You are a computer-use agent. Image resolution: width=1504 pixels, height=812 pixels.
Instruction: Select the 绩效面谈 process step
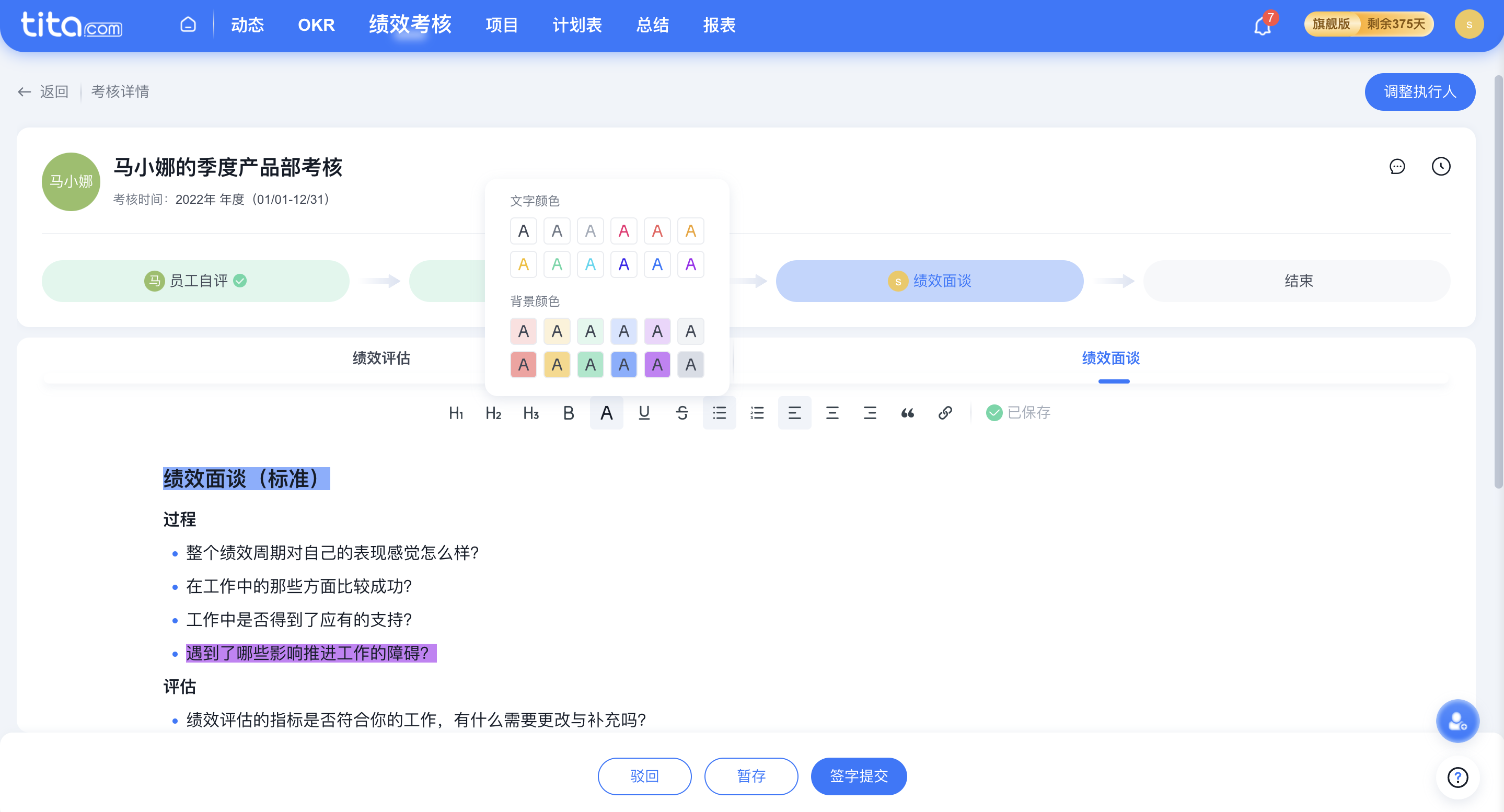(x=930, y=281)
